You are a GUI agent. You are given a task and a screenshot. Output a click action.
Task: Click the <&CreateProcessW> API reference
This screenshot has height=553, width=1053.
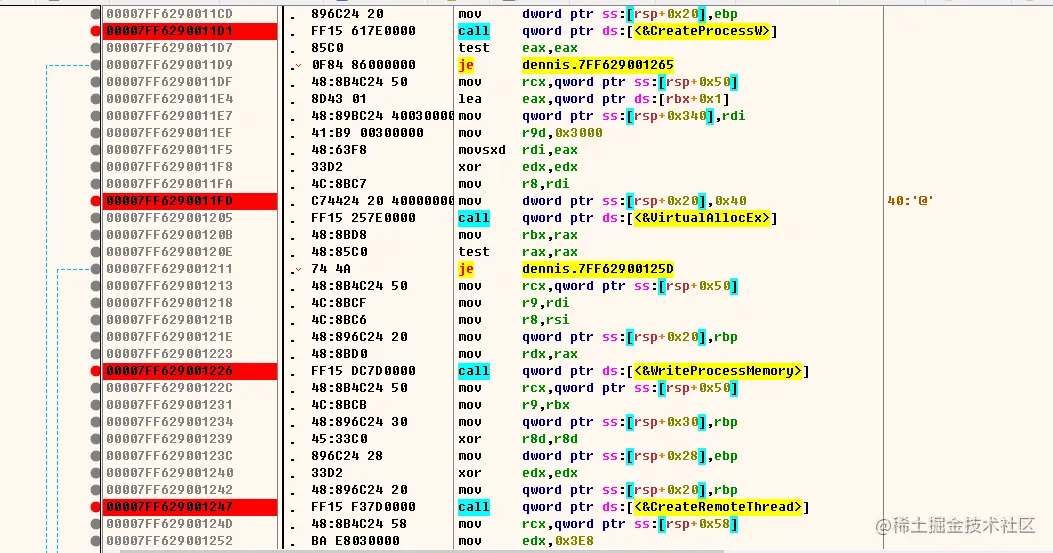coord(702,31)
